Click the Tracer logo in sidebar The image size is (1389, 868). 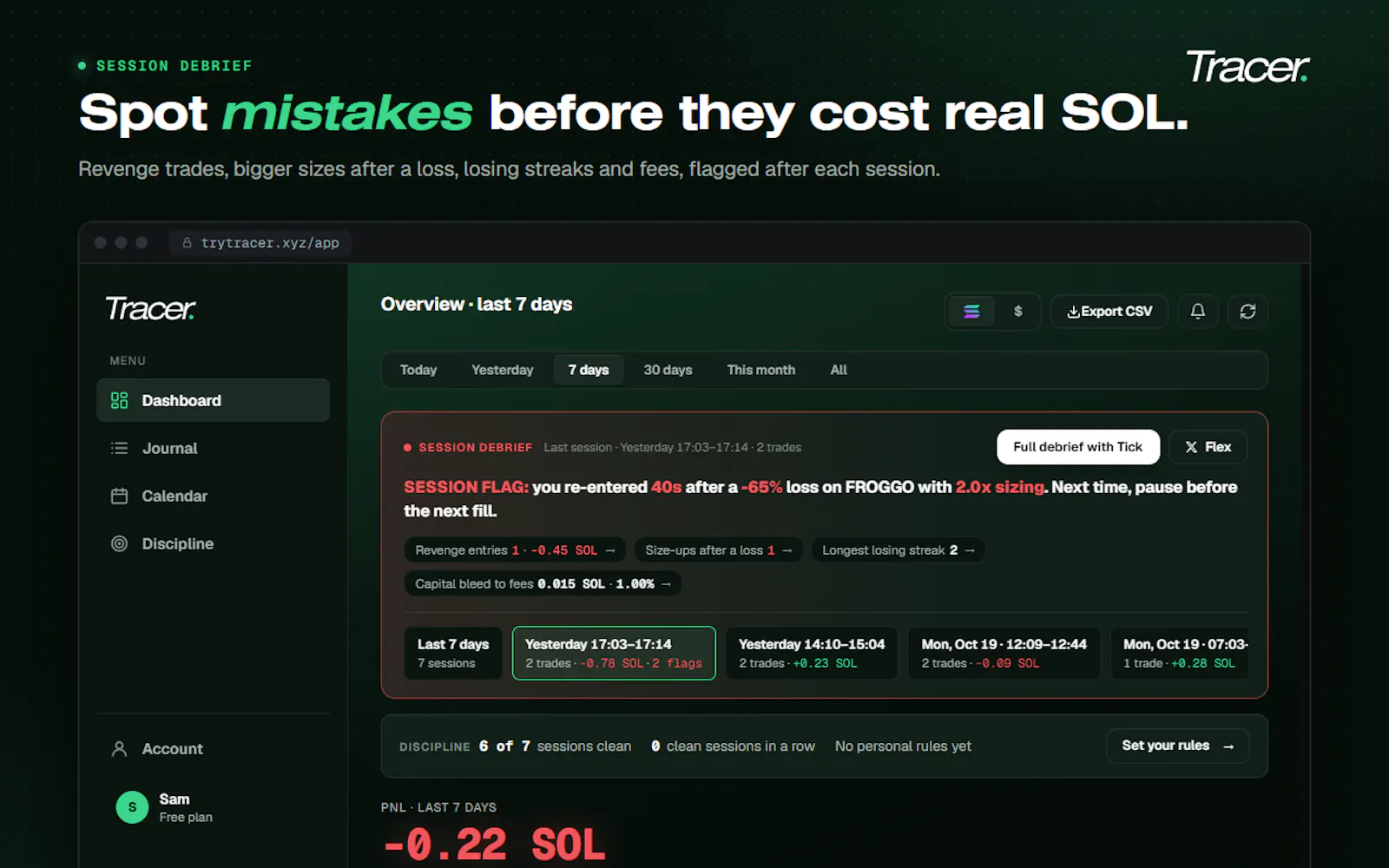point(150,308)
